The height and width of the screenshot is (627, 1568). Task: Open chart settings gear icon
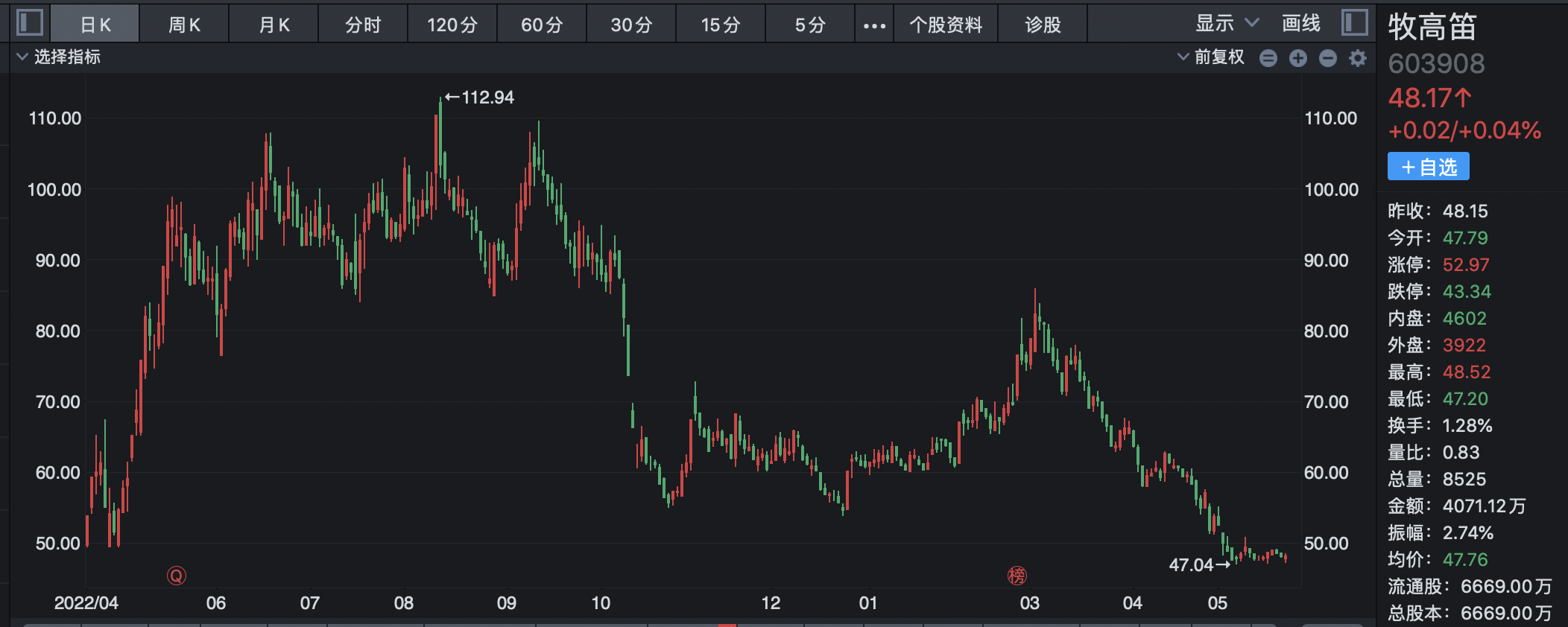(x=1358, y=58)
